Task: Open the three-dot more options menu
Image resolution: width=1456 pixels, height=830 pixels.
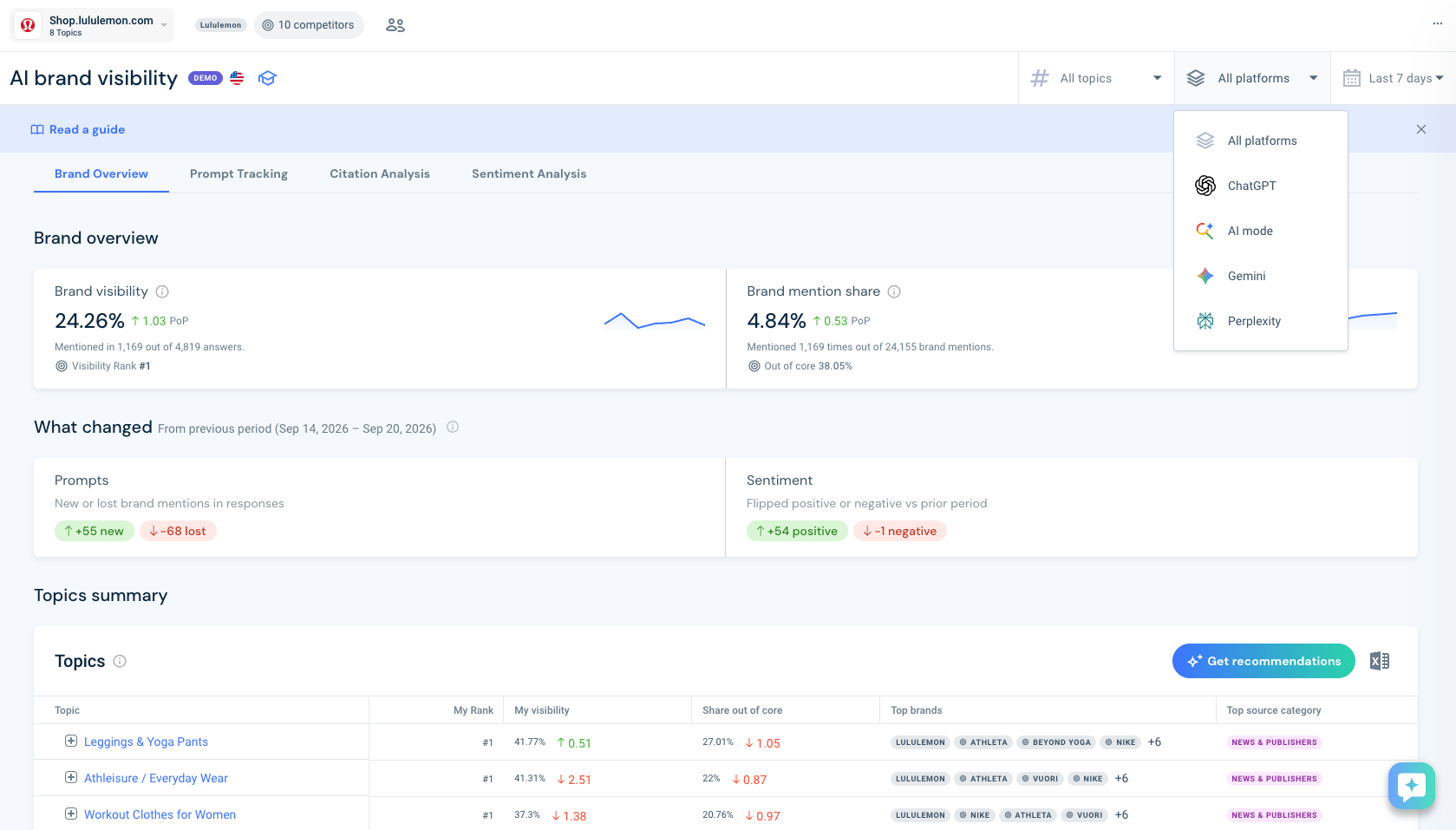Action: point(1437,23)
